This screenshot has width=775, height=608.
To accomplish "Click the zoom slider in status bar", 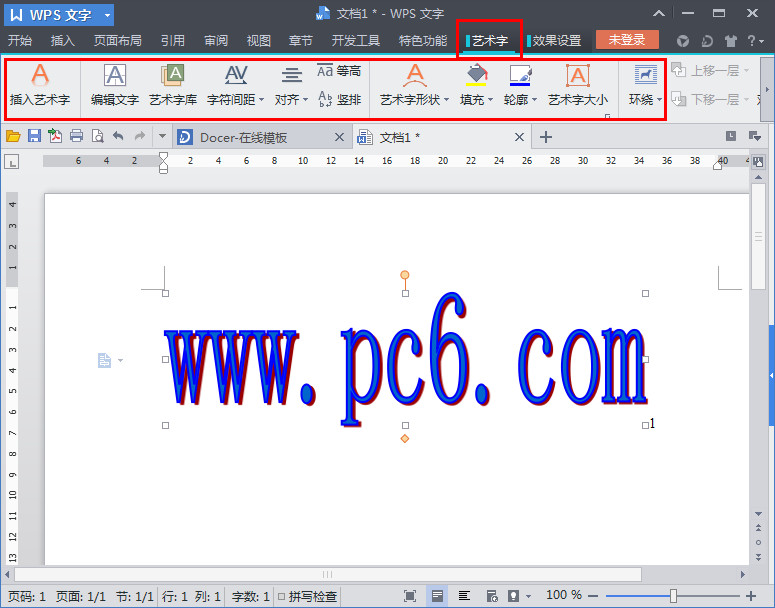I will (673, 596).
